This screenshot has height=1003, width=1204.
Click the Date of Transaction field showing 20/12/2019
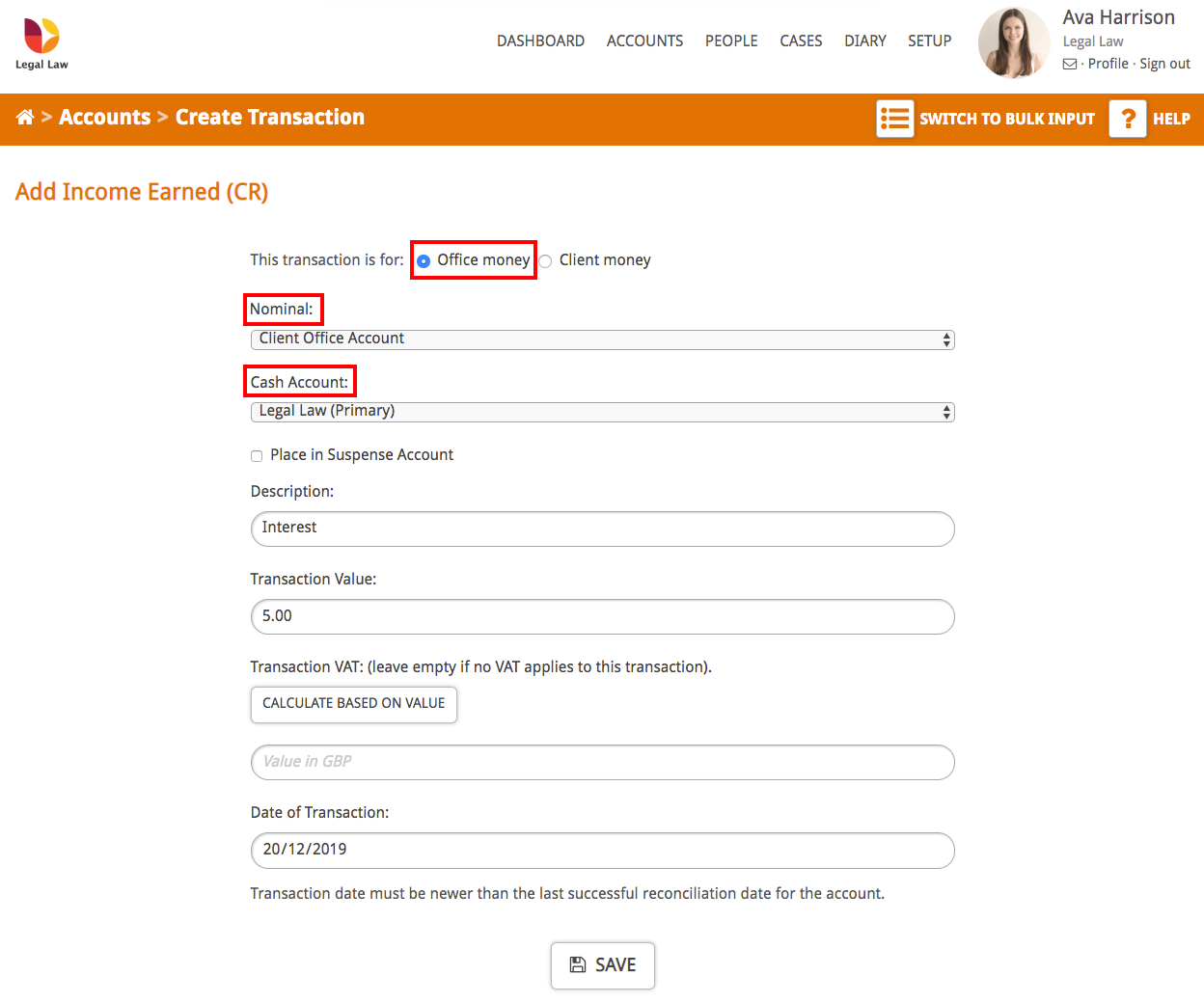(x=602, y=850)
